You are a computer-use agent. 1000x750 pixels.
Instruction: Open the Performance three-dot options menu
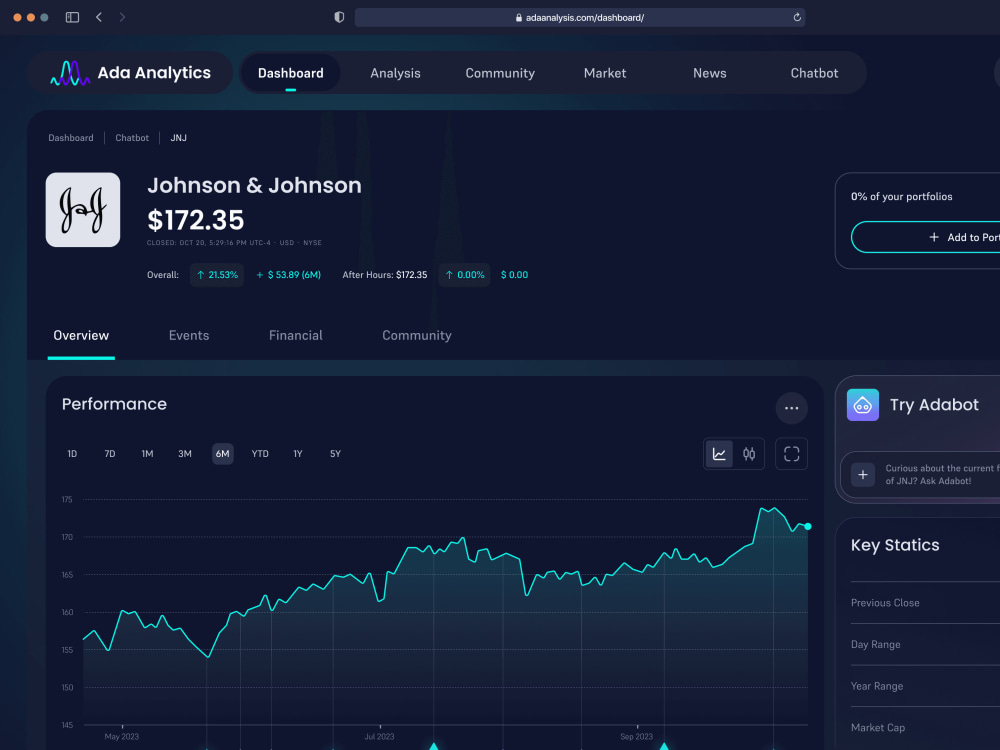click(x=791, y=408)
